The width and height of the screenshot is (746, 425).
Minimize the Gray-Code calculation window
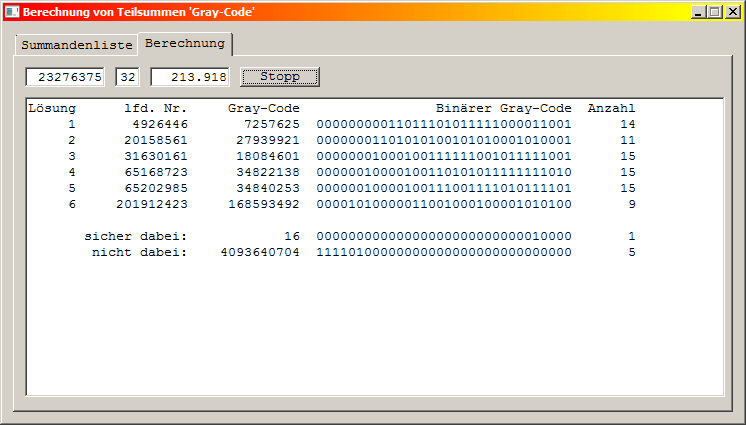coord(697,12)
